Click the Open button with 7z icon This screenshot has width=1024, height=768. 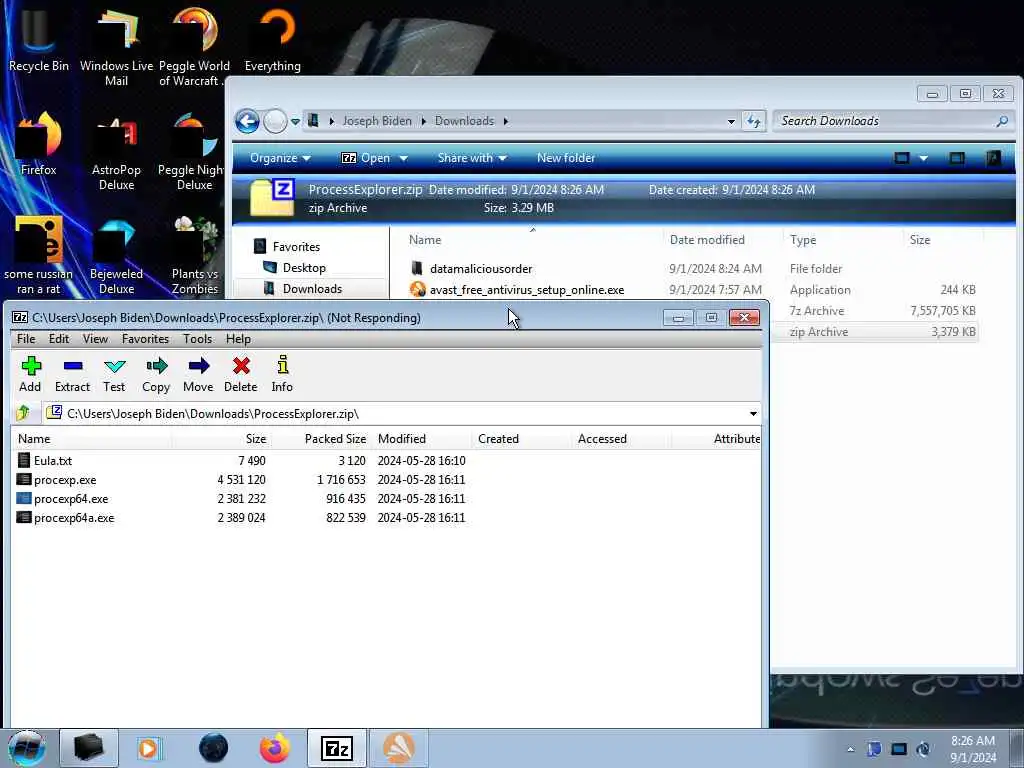pyautogui.click(x=366, y=158)
